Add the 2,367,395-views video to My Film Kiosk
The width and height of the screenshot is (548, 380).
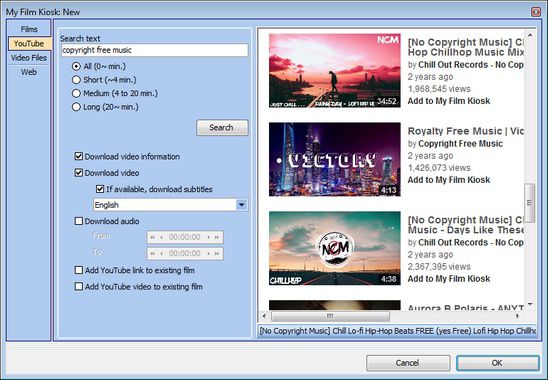[x=449, y=279]
